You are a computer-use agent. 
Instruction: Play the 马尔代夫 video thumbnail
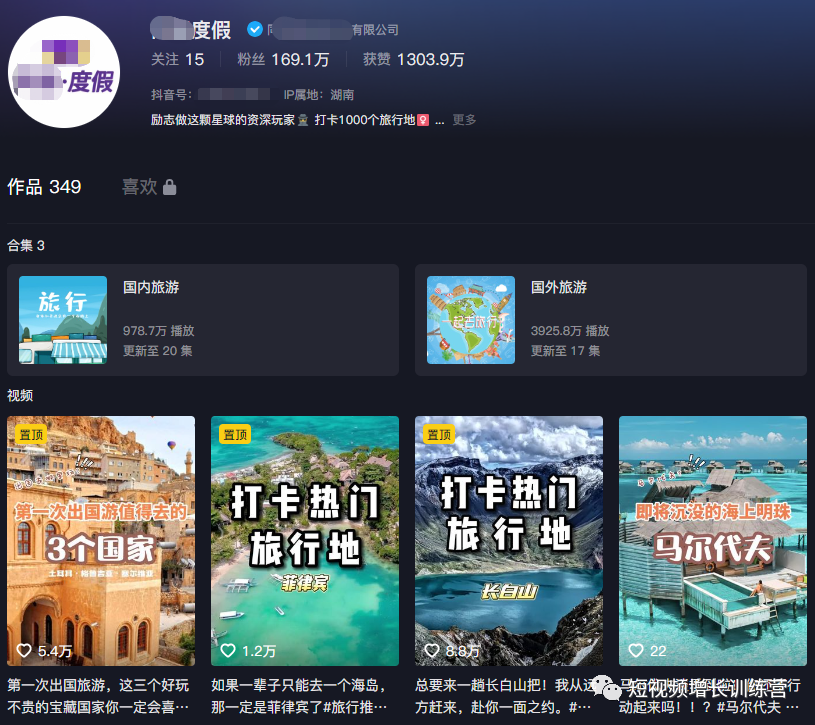point(712,540)
